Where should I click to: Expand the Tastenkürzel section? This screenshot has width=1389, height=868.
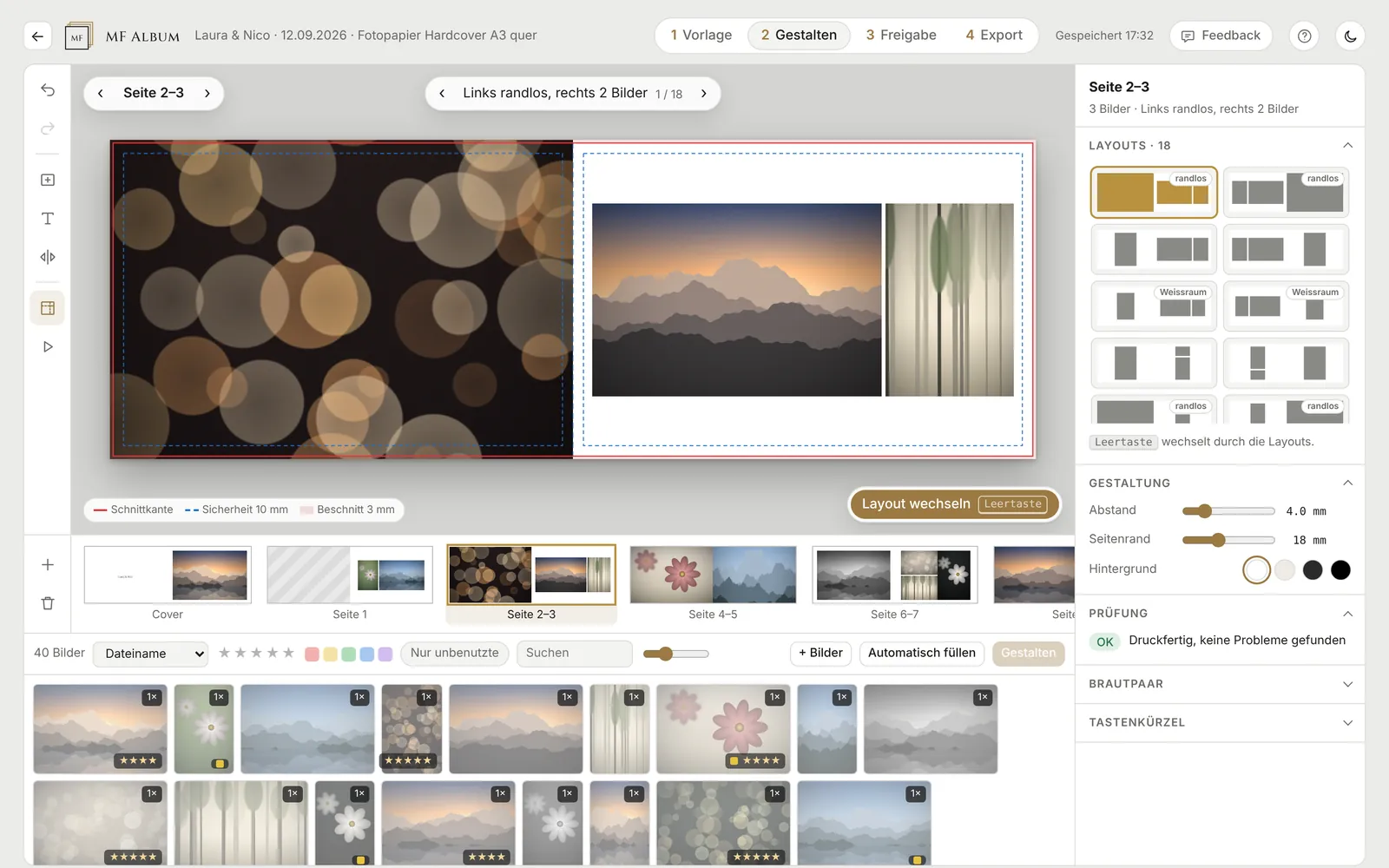tap(1220, 722)
